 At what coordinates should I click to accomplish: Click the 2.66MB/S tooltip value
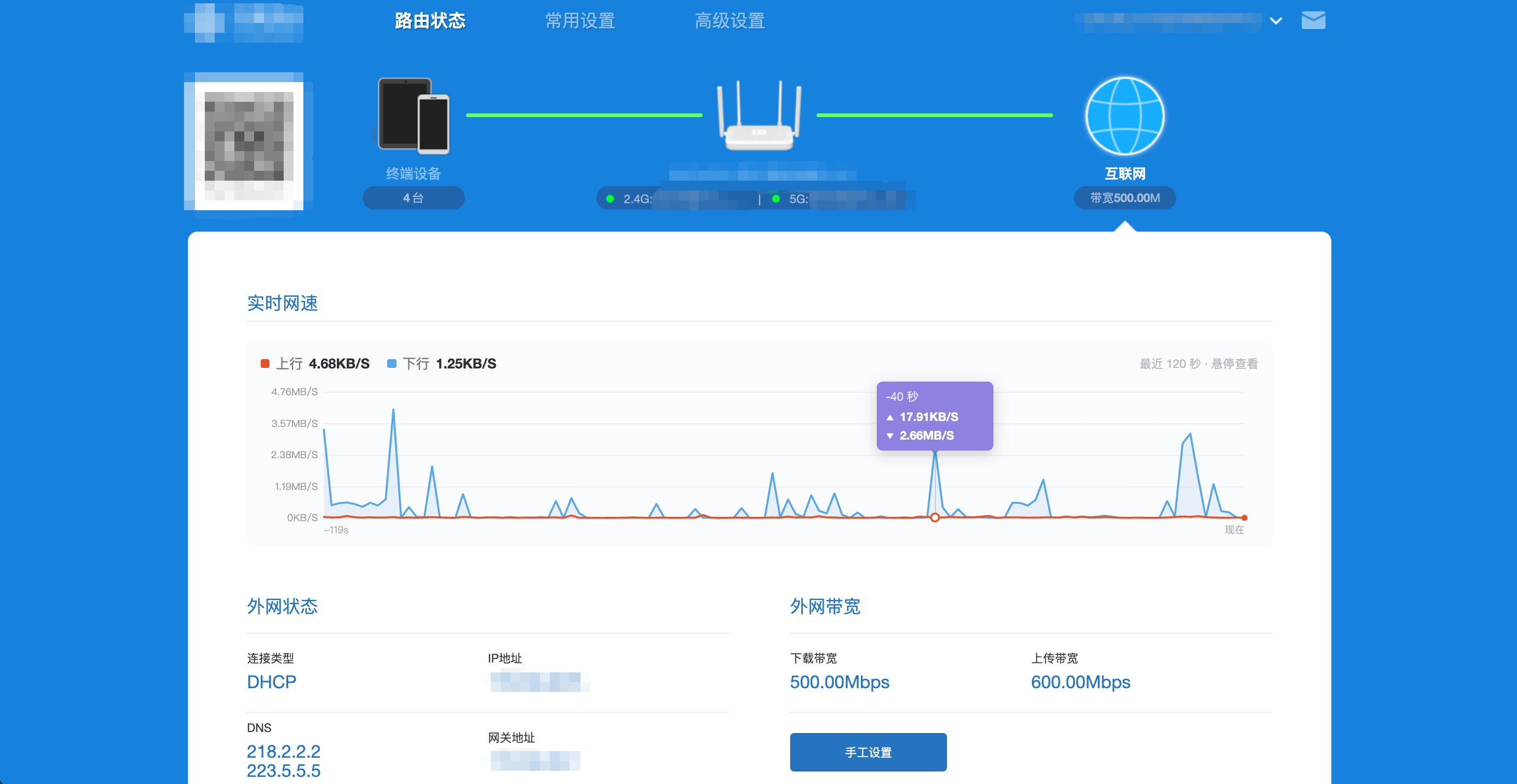point(926,436)
